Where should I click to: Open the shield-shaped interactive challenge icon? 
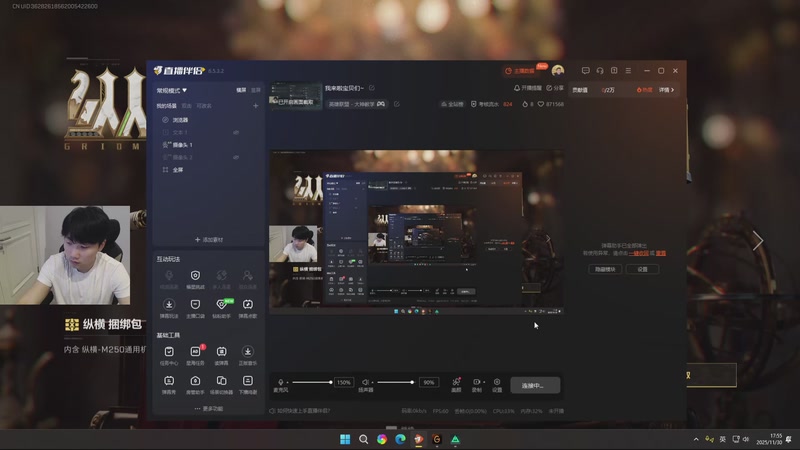coord(195,279)
